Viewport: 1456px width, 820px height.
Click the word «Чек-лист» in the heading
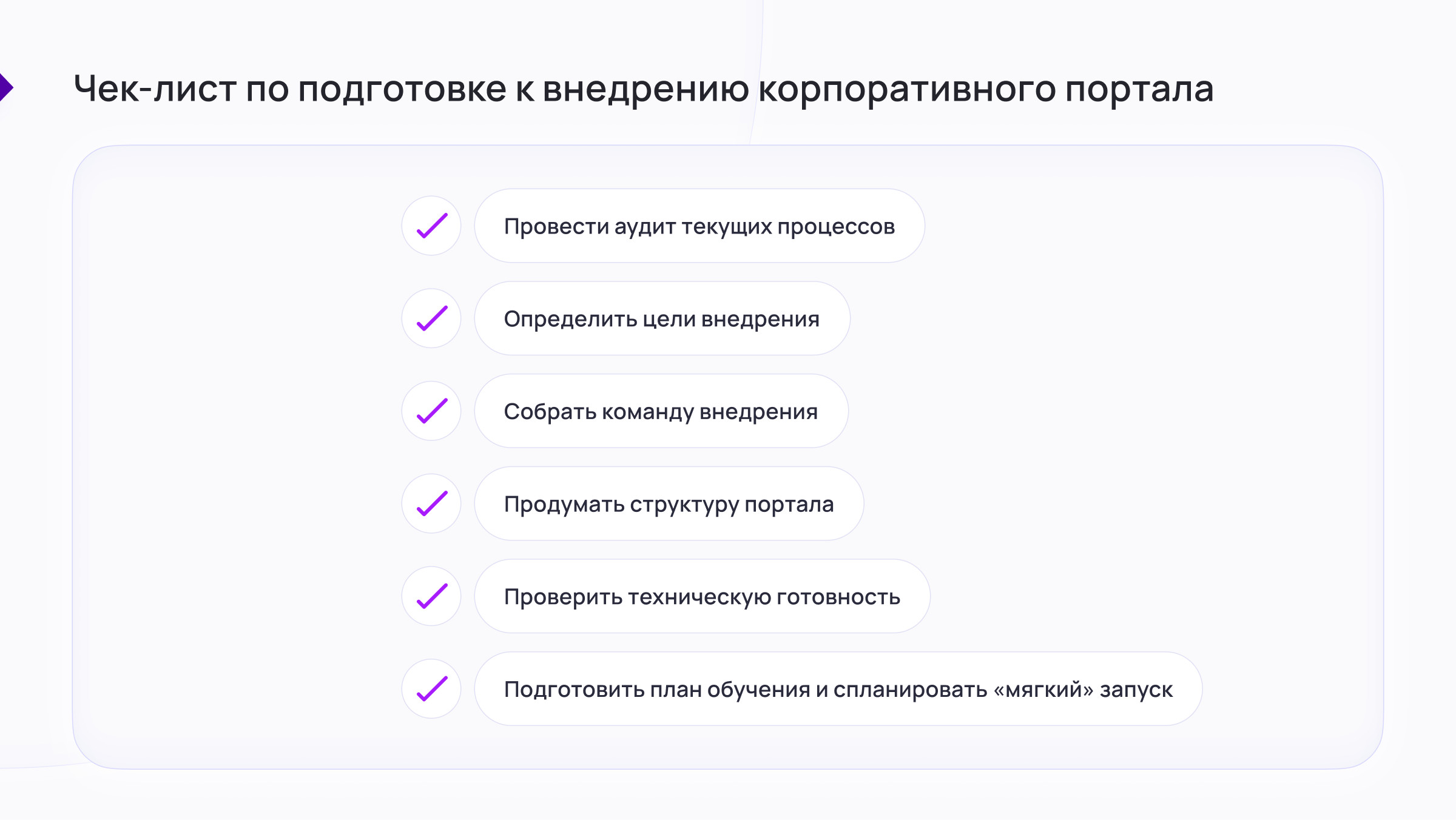pos(155,89)
